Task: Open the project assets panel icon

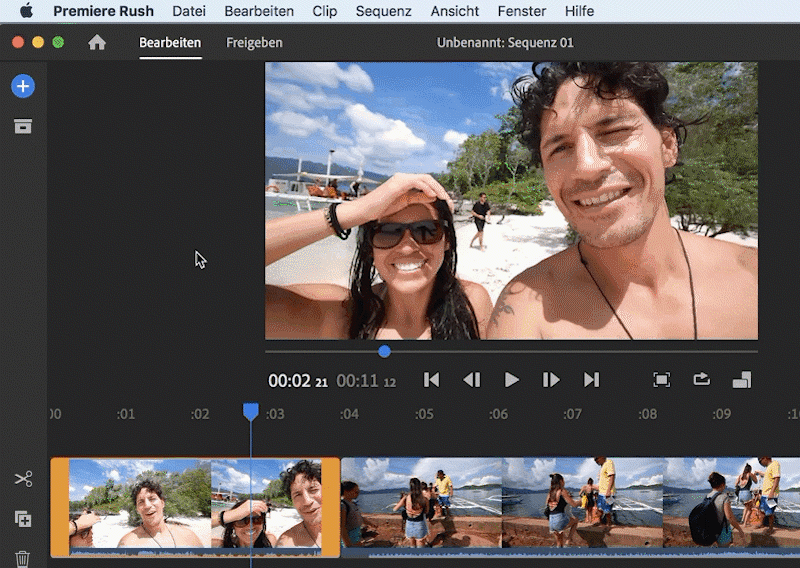Action: [x=22, y=126]
